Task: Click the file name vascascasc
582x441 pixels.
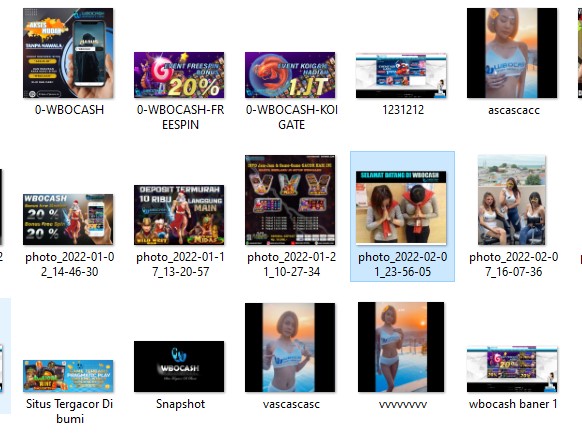Action: point(291,404)
